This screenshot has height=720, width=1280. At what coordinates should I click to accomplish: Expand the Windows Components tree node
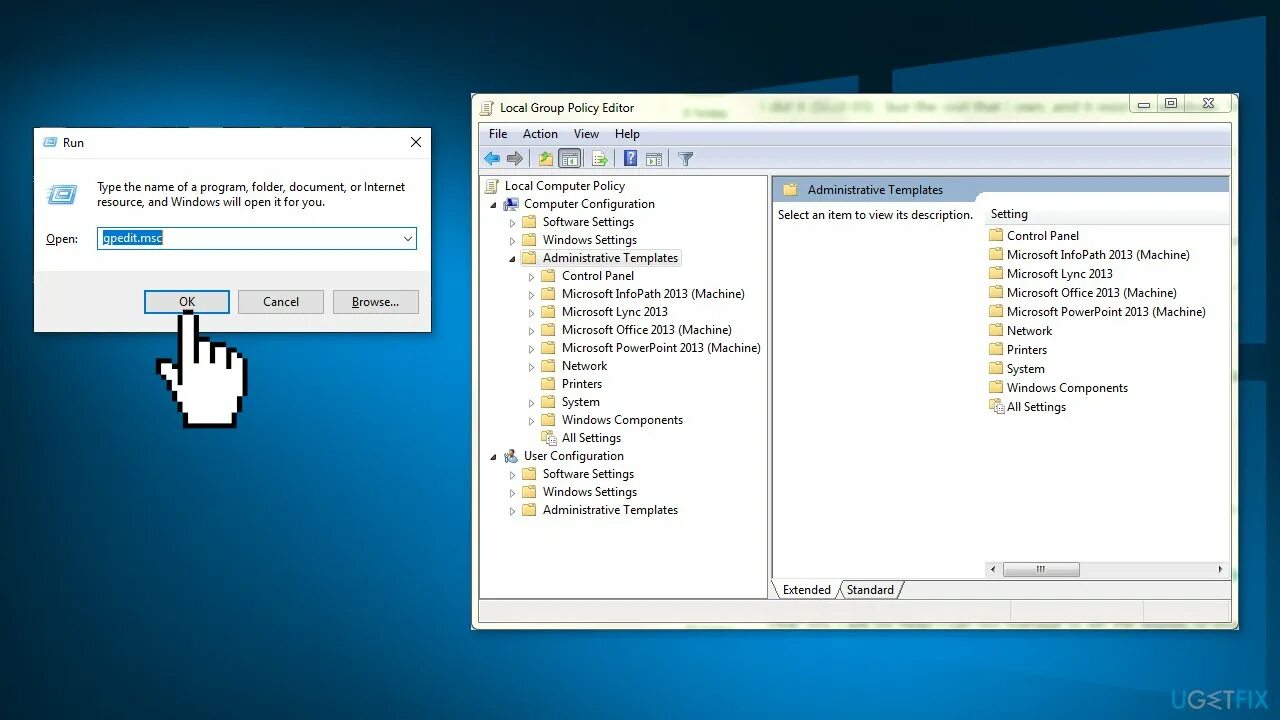(x=532, y=421)
